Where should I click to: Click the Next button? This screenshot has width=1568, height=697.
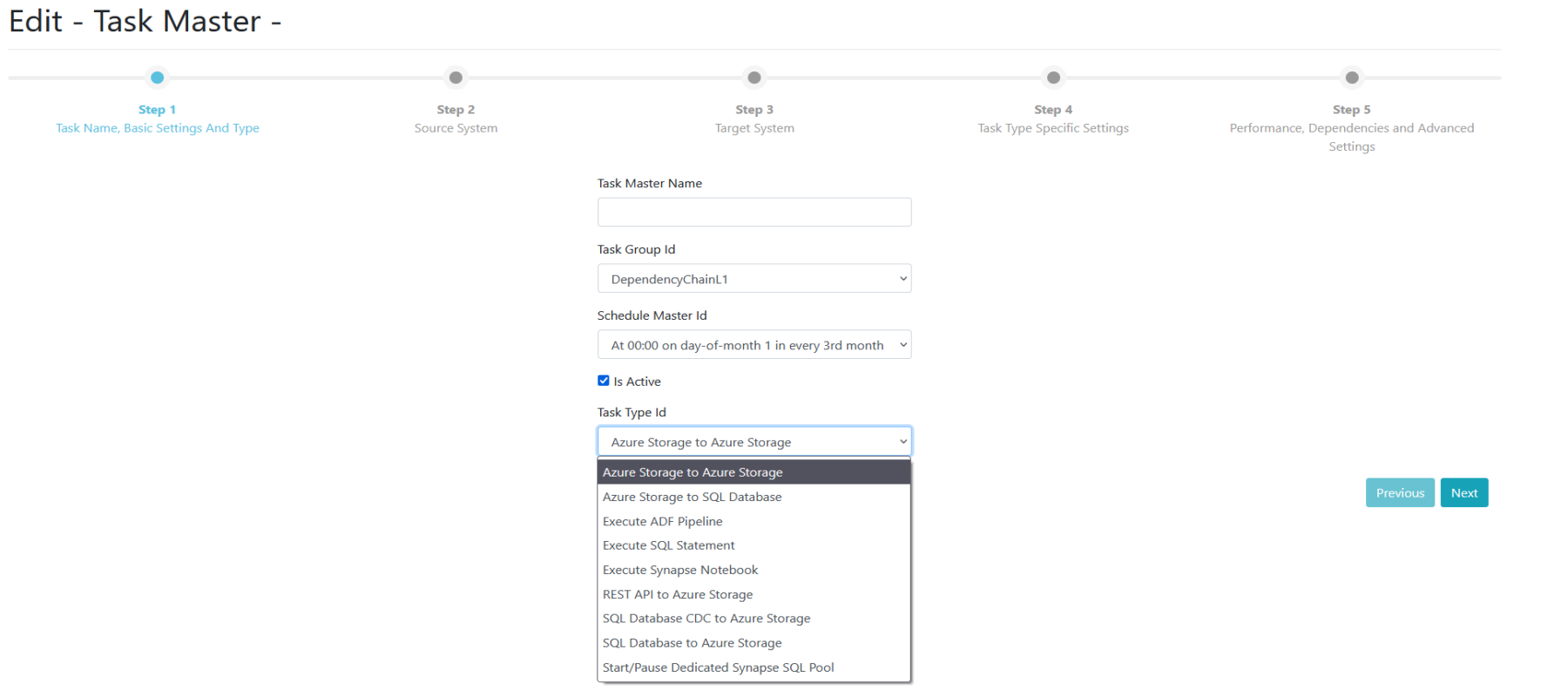pyautogui.click(x=1464, y=493)
